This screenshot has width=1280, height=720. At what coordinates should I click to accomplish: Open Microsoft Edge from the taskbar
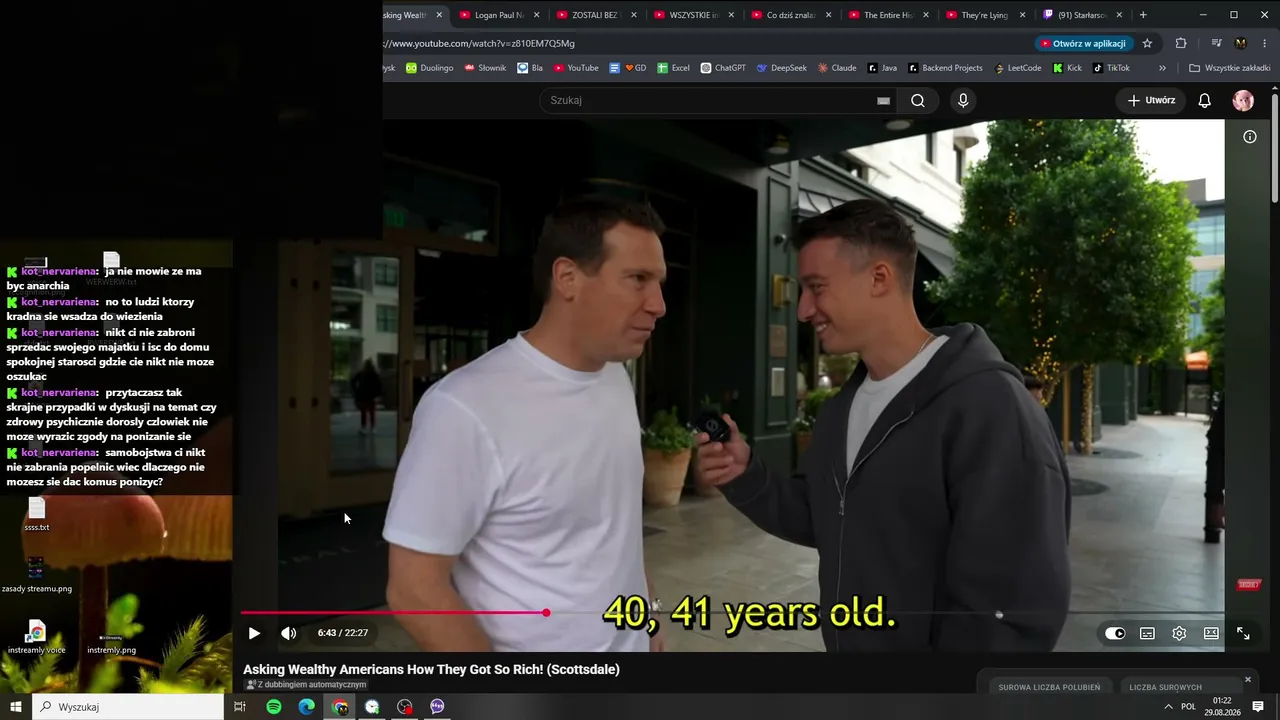point(307,707)
